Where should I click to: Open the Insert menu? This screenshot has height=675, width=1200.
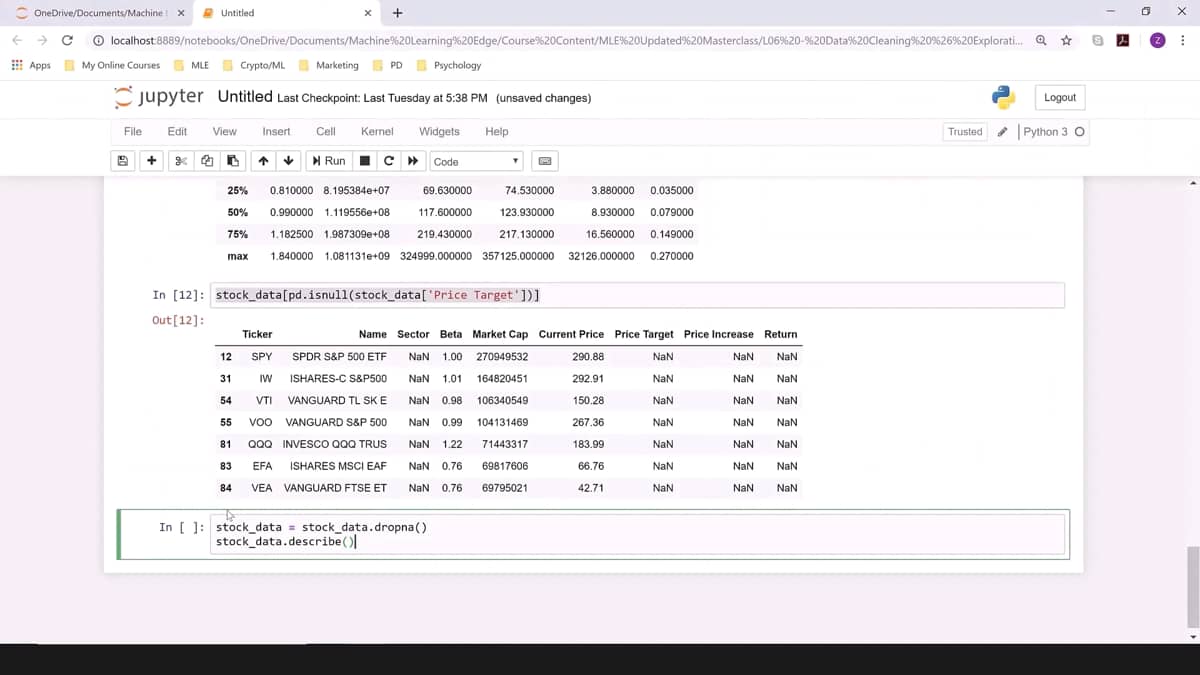coord(276,132)
